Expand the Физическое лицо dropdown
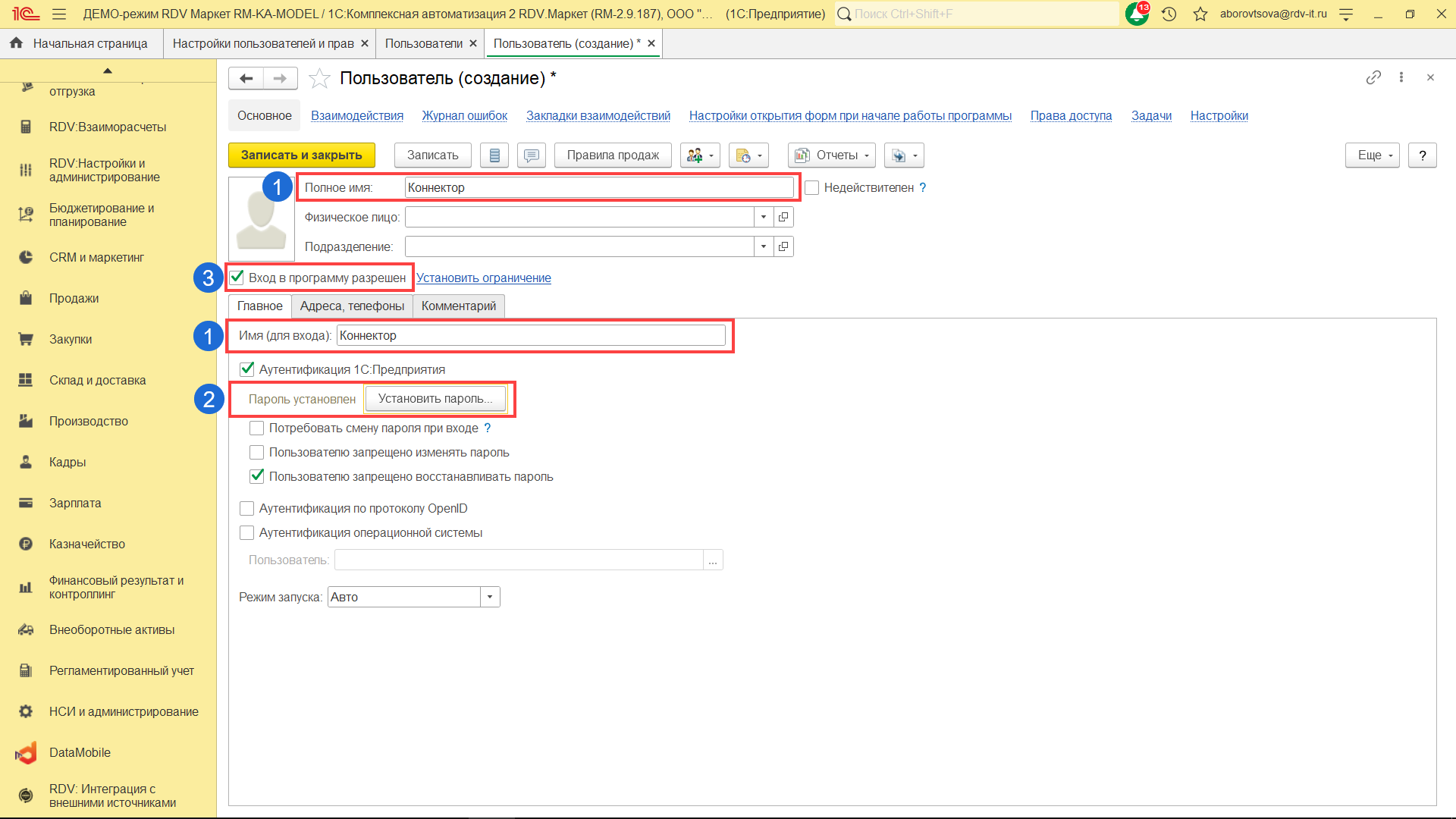The width and height of the screenshot is (1456, 819). 764,218
